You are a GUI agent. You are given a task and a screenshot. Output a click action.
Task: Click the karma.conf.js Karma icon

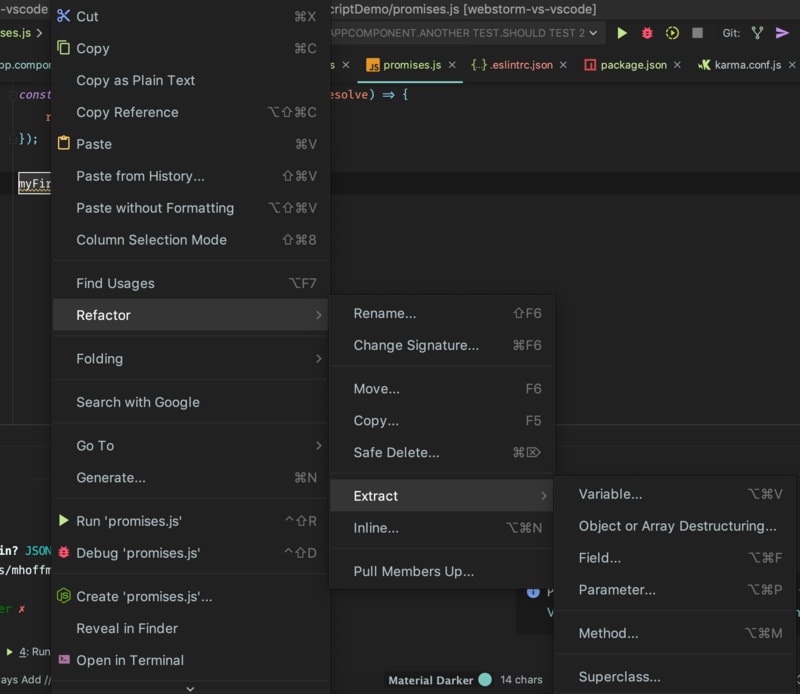tap(704, 65)
